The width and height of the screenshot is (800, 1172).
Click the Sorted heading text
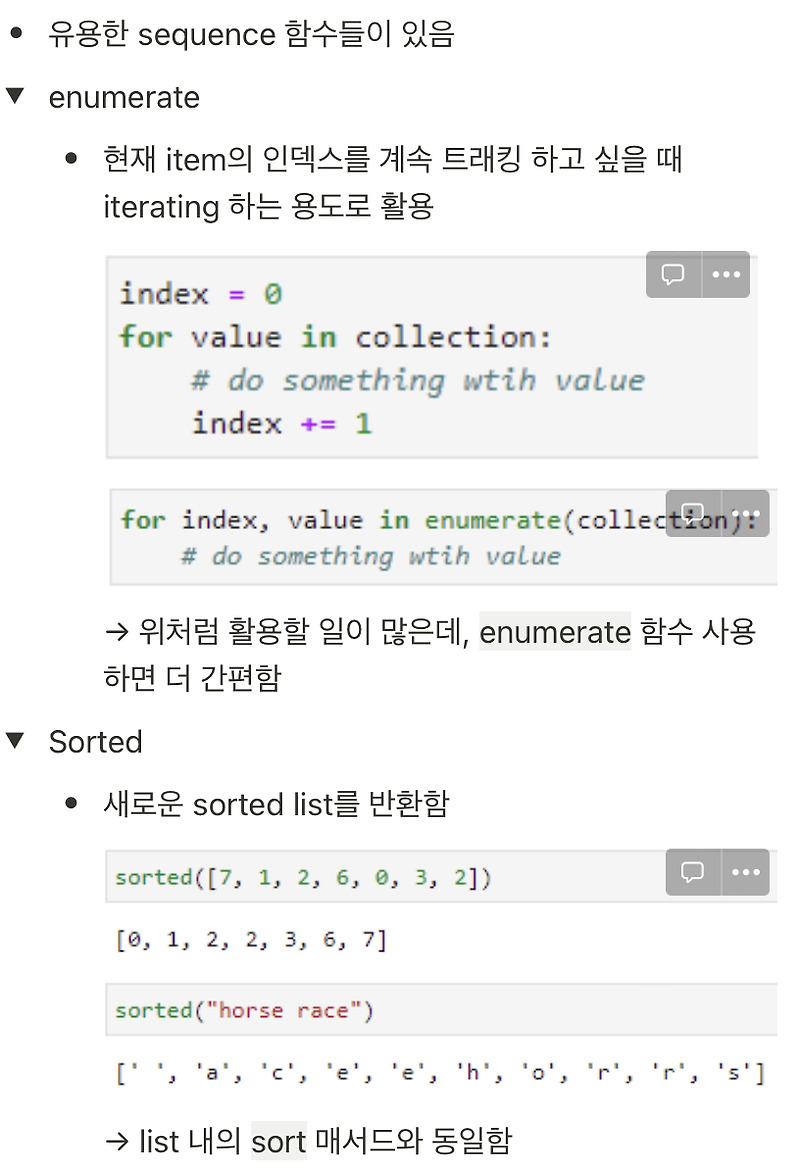pyautogui.click(x=96, y=742)
